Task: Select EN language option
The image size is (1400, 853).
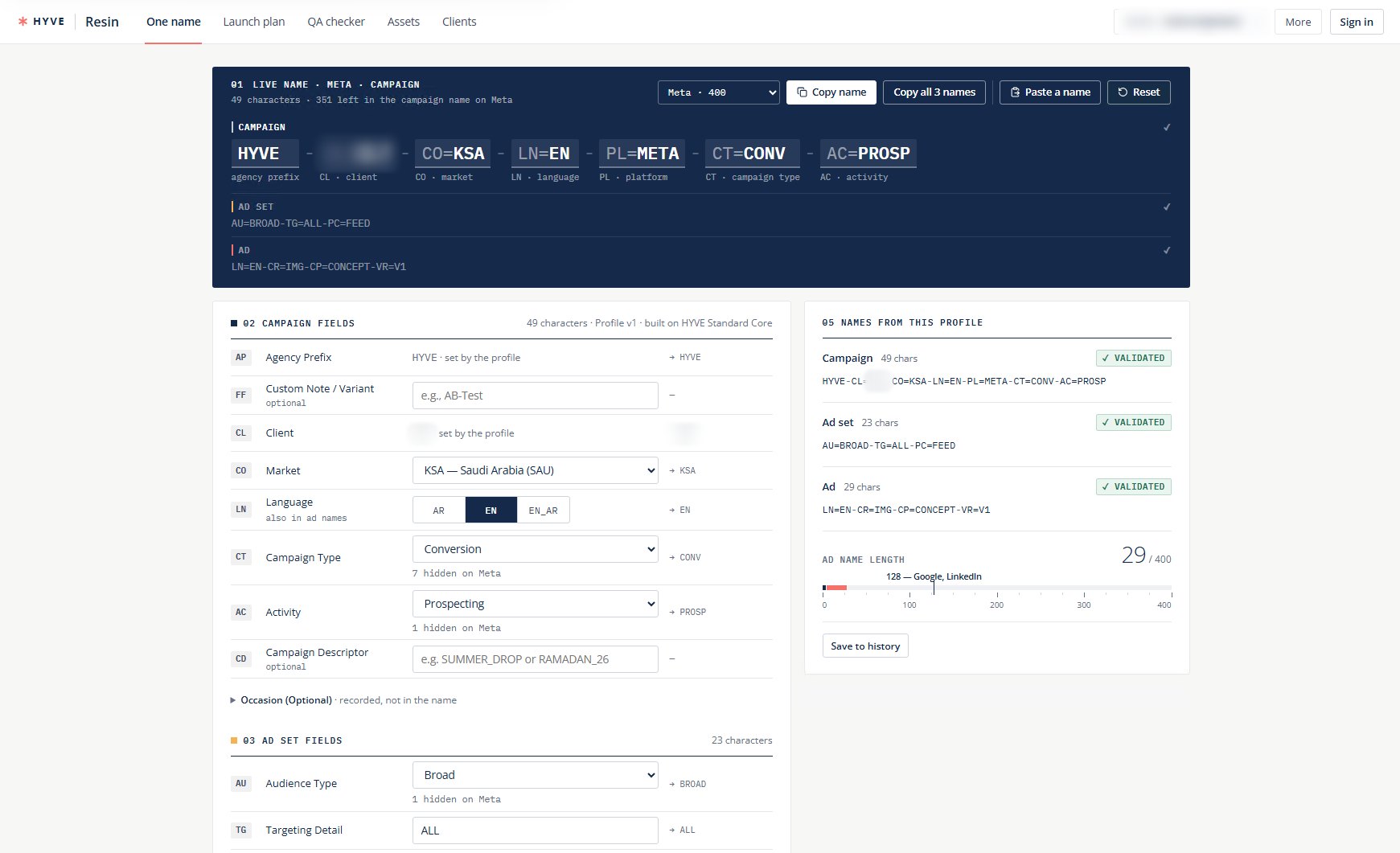Action: (x=491, y=510)
